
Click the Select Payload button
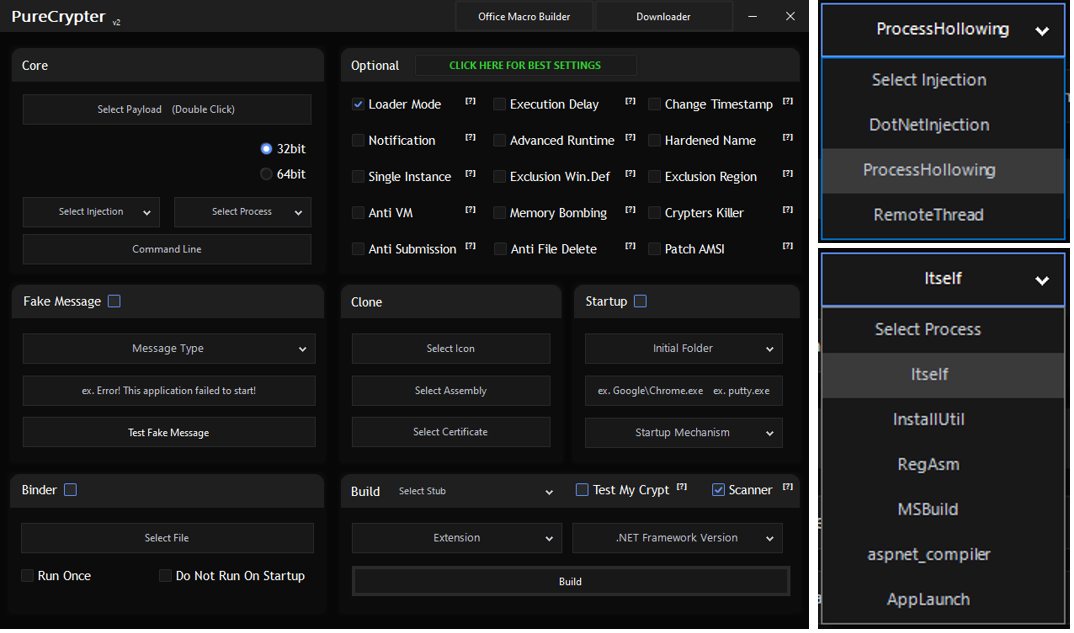166,110
